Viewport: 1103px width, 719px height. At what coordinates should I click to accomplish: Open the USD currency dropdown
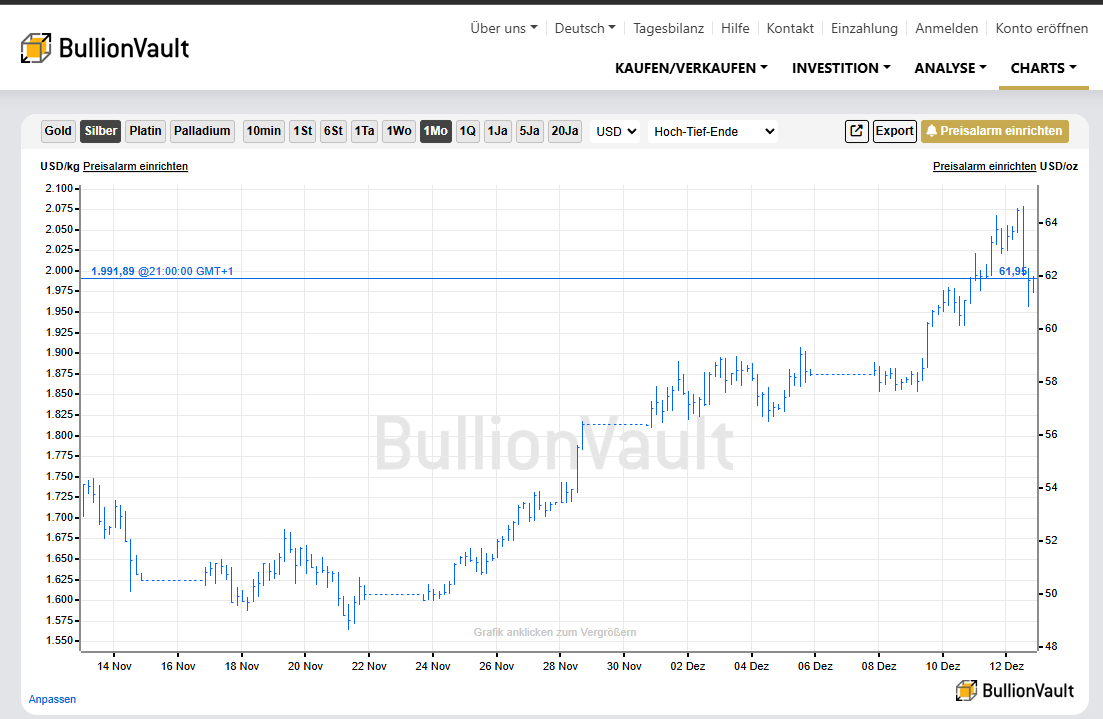(x=616, y=132)
